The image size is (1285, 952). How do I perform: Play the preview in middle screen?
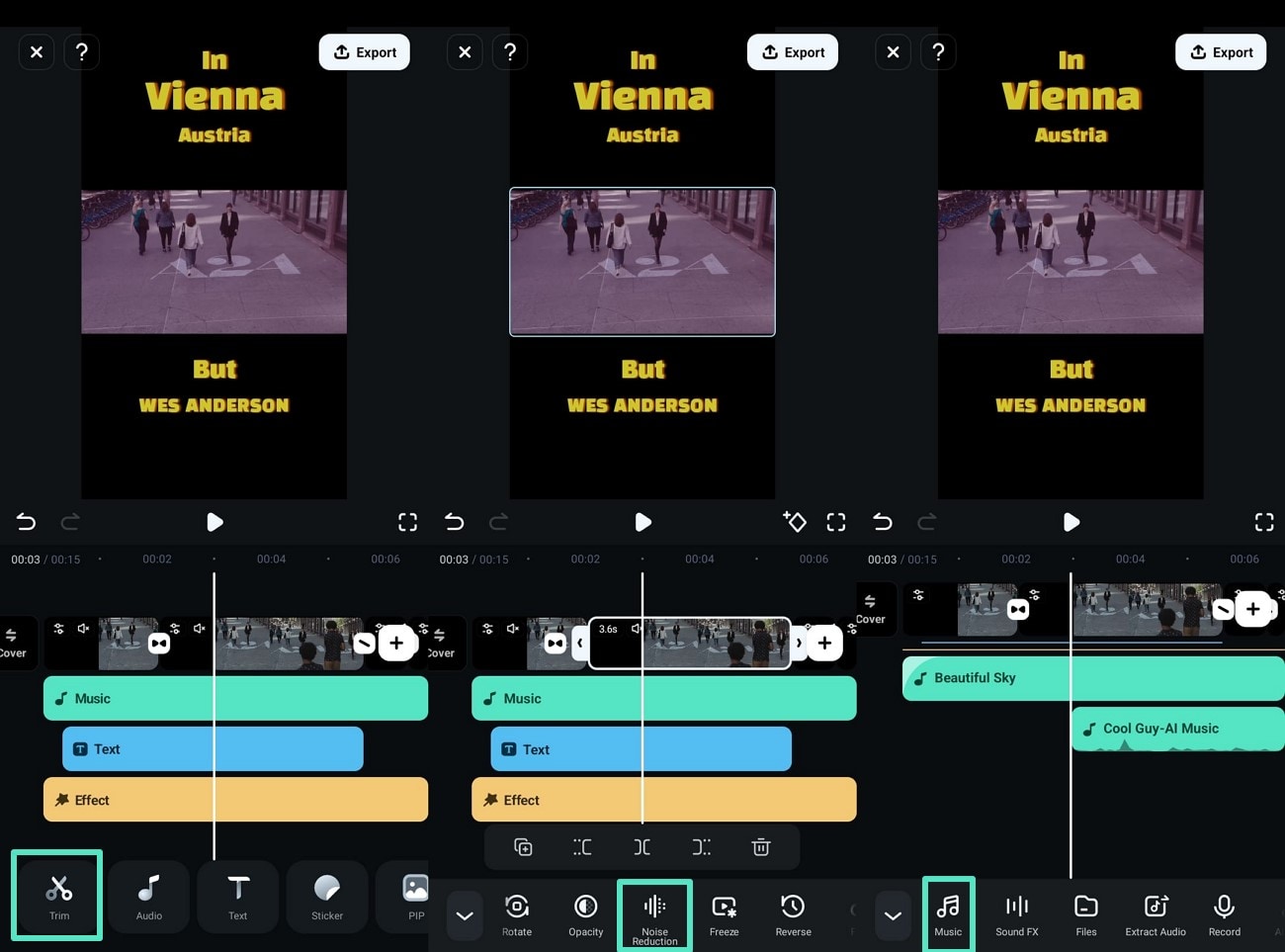(642, 522)
